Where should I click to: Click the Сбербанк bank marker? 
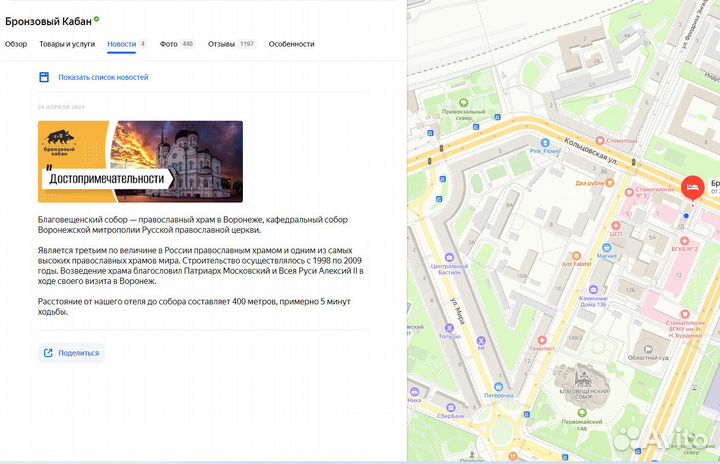pos(451,407)
